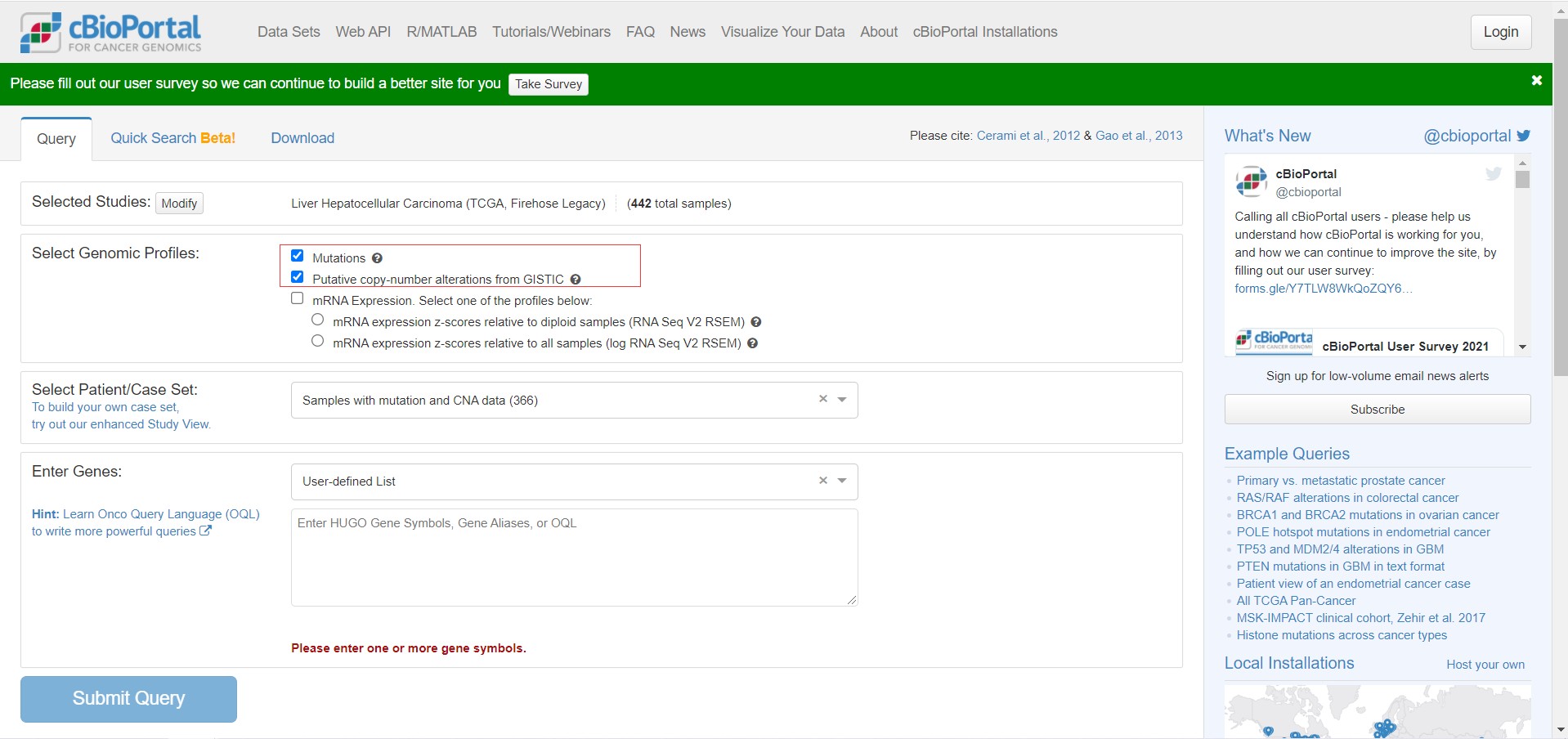Click the Subscribe button

tap(1378, 410)
